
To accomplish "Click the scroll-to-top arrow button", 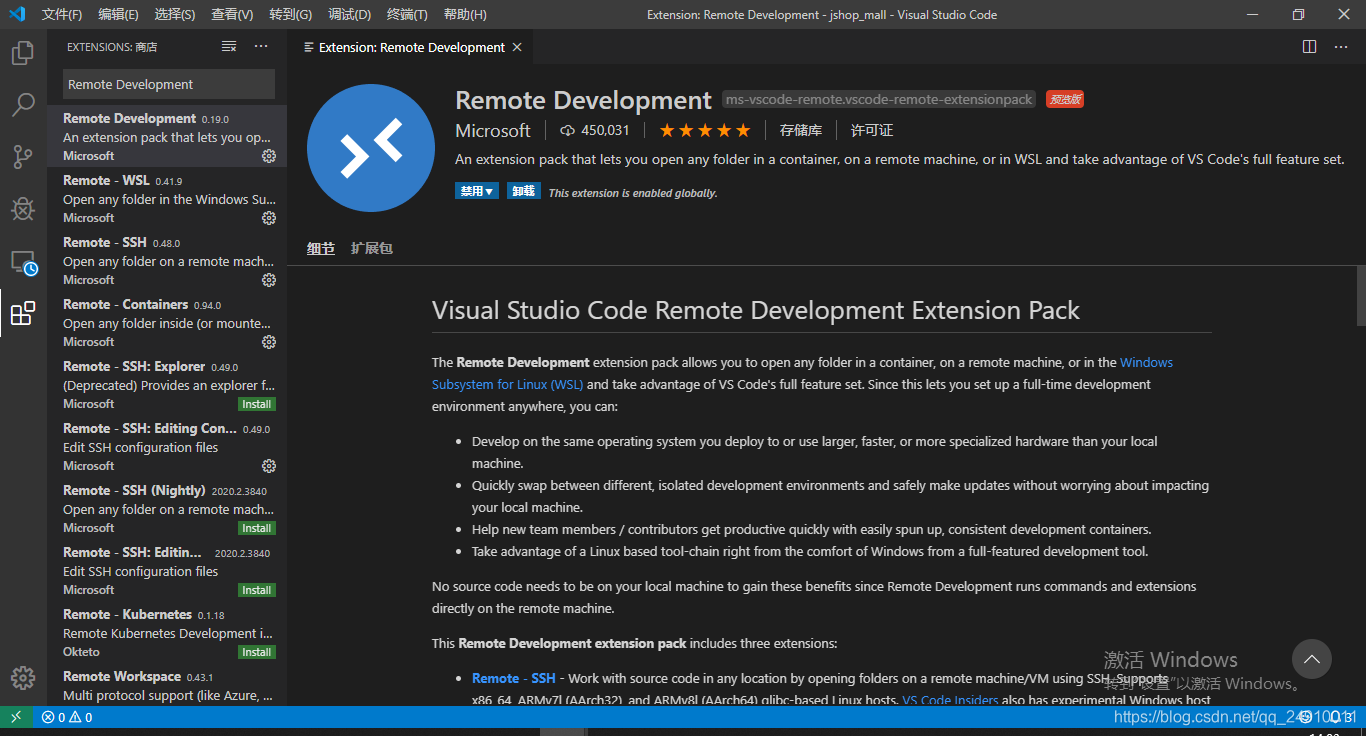I will [x=1312, y=659].
